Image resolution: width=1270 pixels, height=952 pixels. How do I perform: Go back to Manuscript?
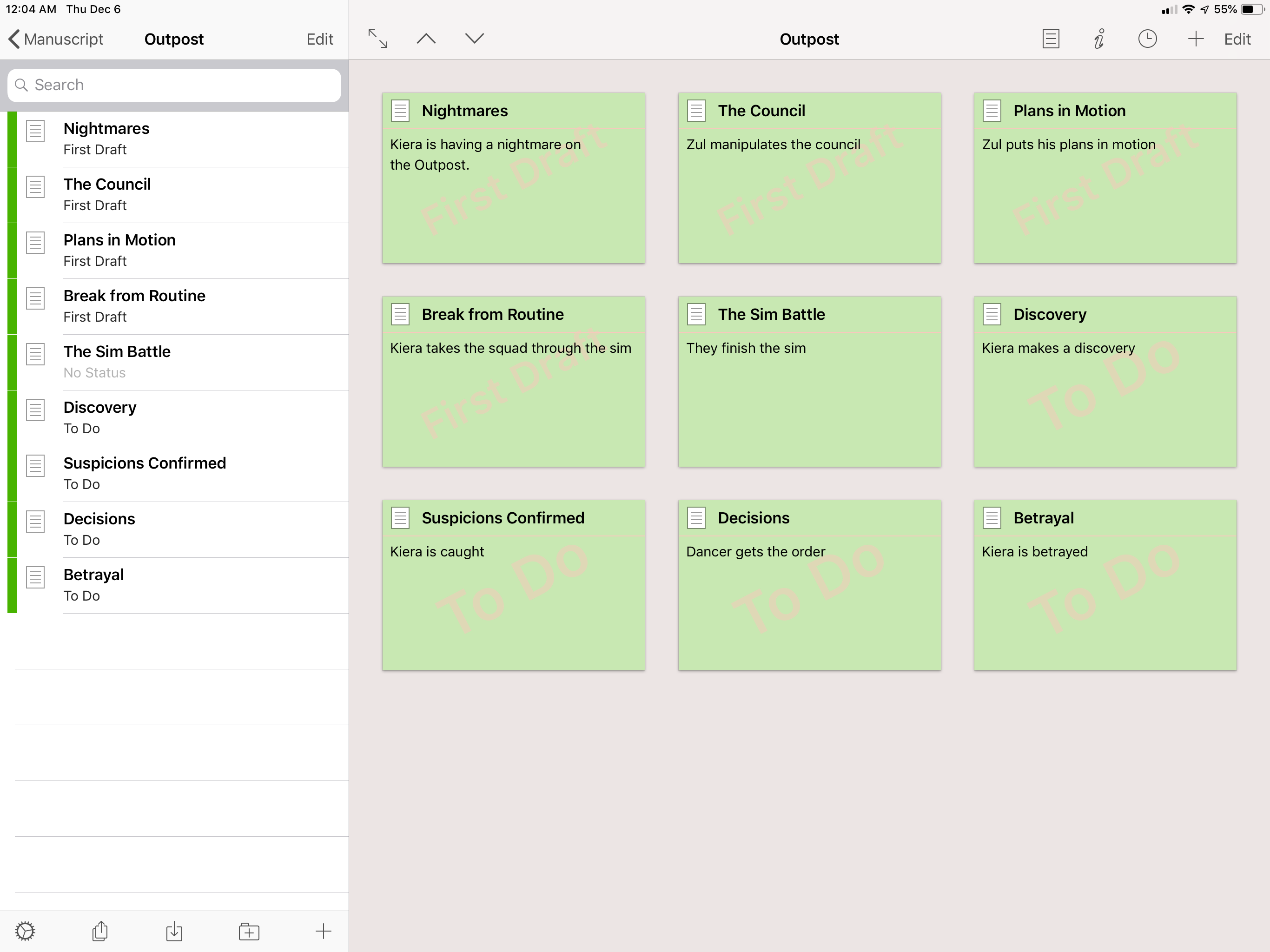(x=56, y=39)
